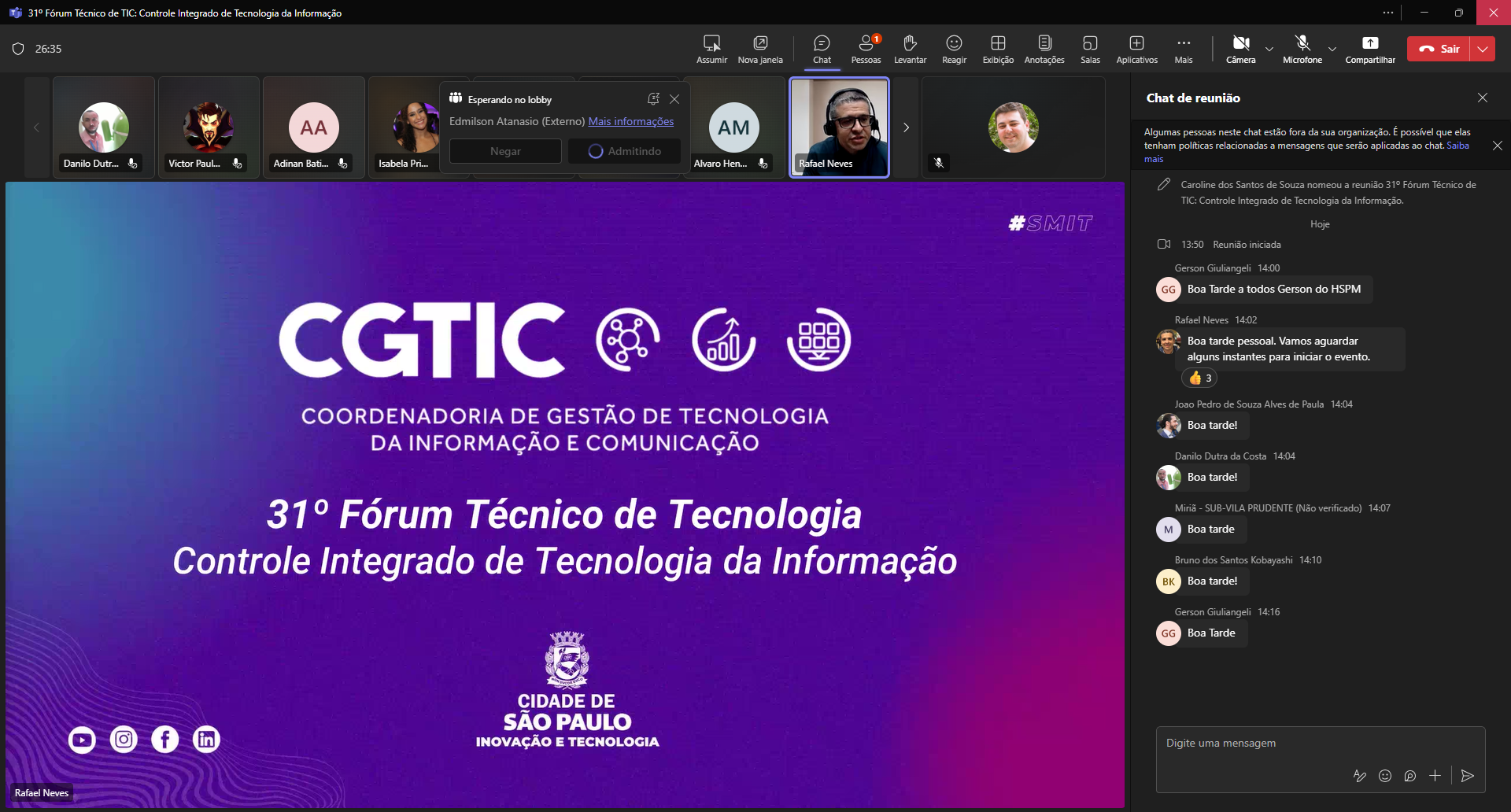Image resolution: width=1511 pixels, height=812 pixels.
Task: Click Miriã SUB-VILA PRUDENTE avatar M
Action: tap(1169, 530)
